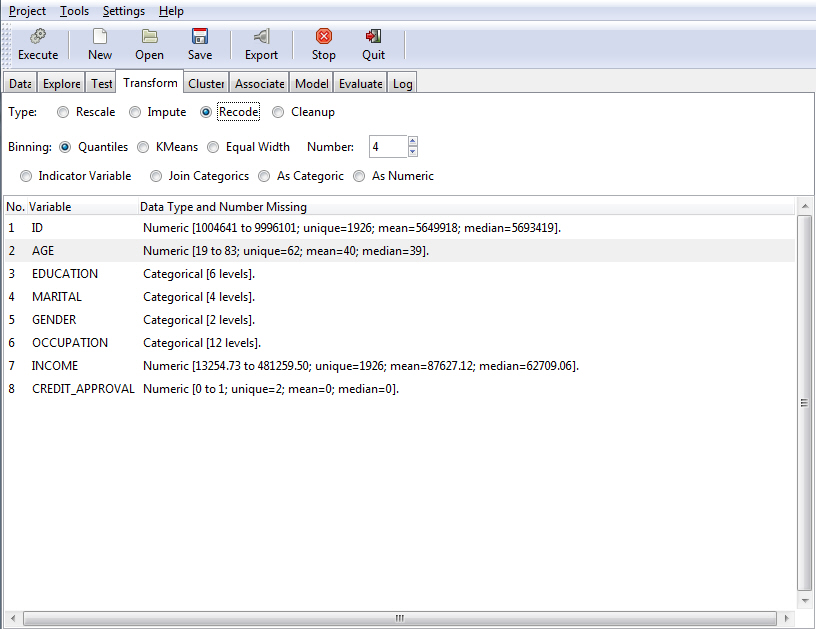This screenshot has height=629, width=816.
Task: Click the Save floppy disk icon
Action: point(200,36)
